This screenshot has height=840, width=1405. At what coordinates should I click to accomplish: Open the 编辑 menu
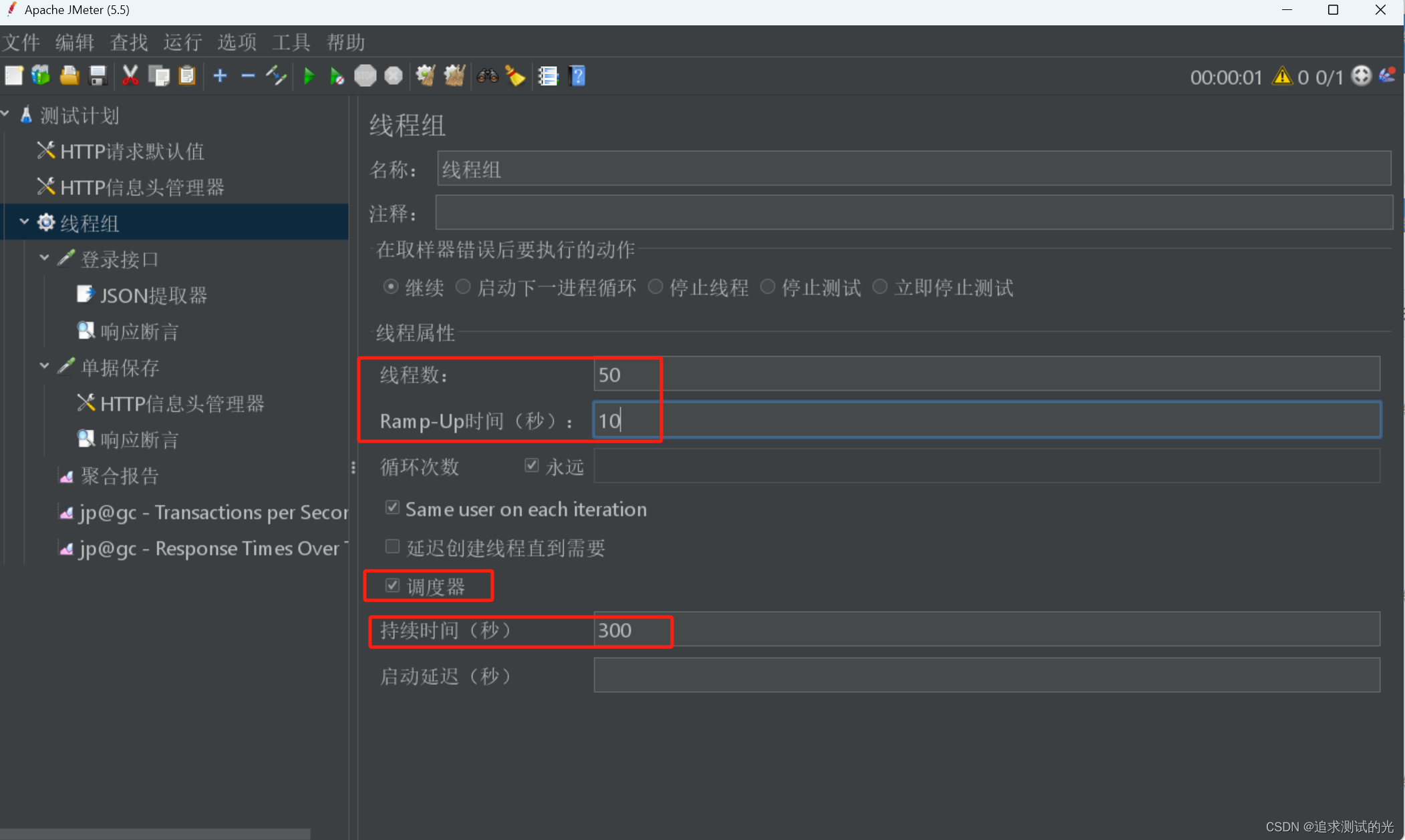pyautogui.click(x=74, y=43)
